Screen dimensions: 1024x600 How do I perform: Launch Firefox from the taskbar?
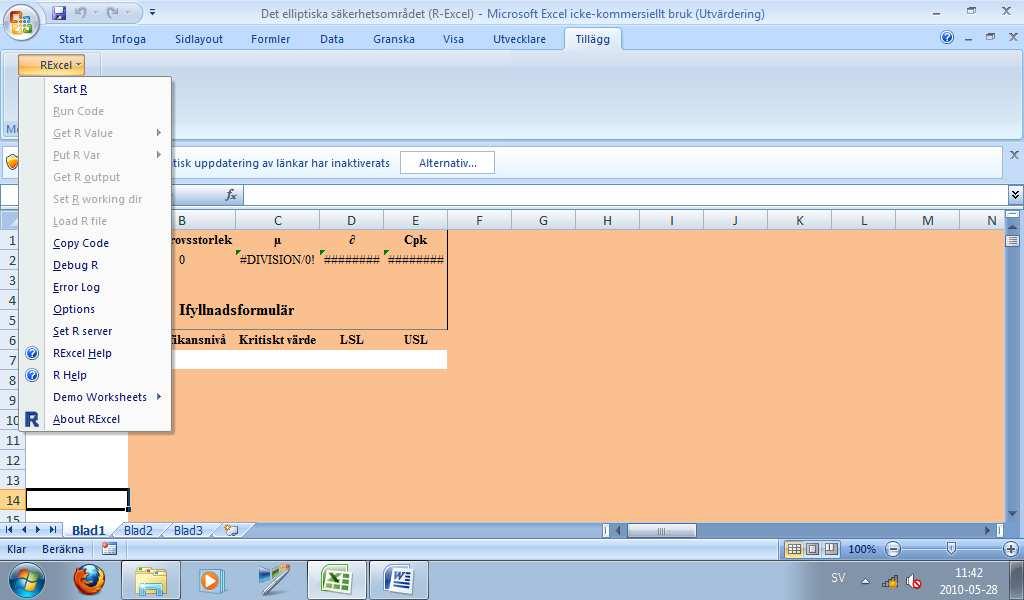pos(89,579)
